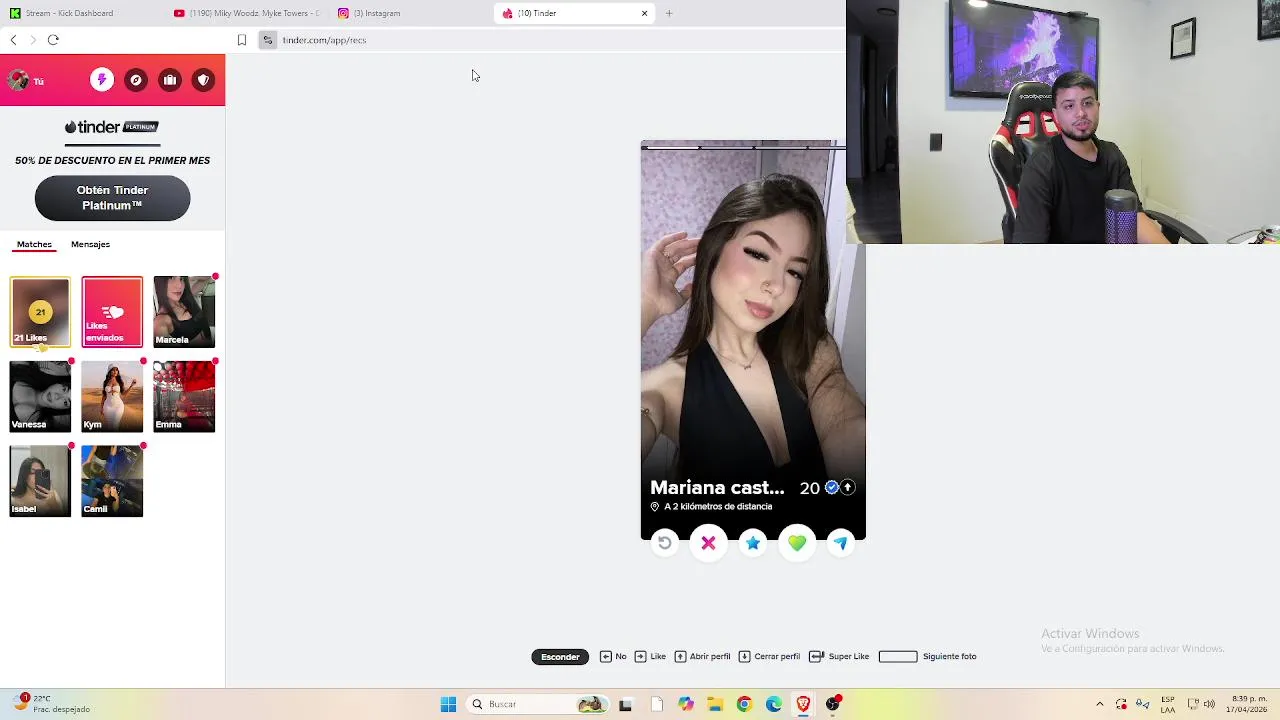Viewport: 1280px width, 720px height.
Task: Click the browser bookmark icon
Action: coord(242,40)
